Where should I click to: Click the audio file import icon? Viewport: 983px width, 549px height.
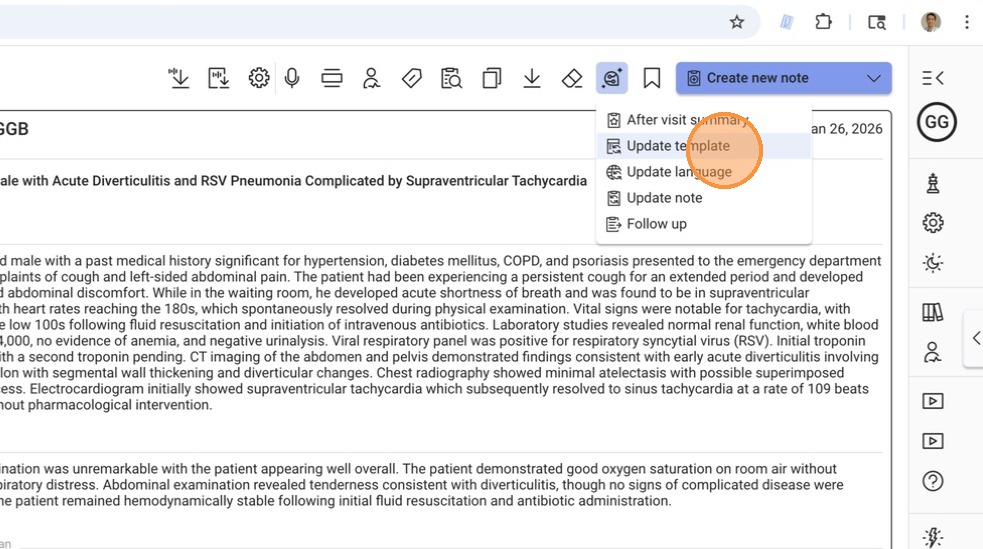pos(218,78)
